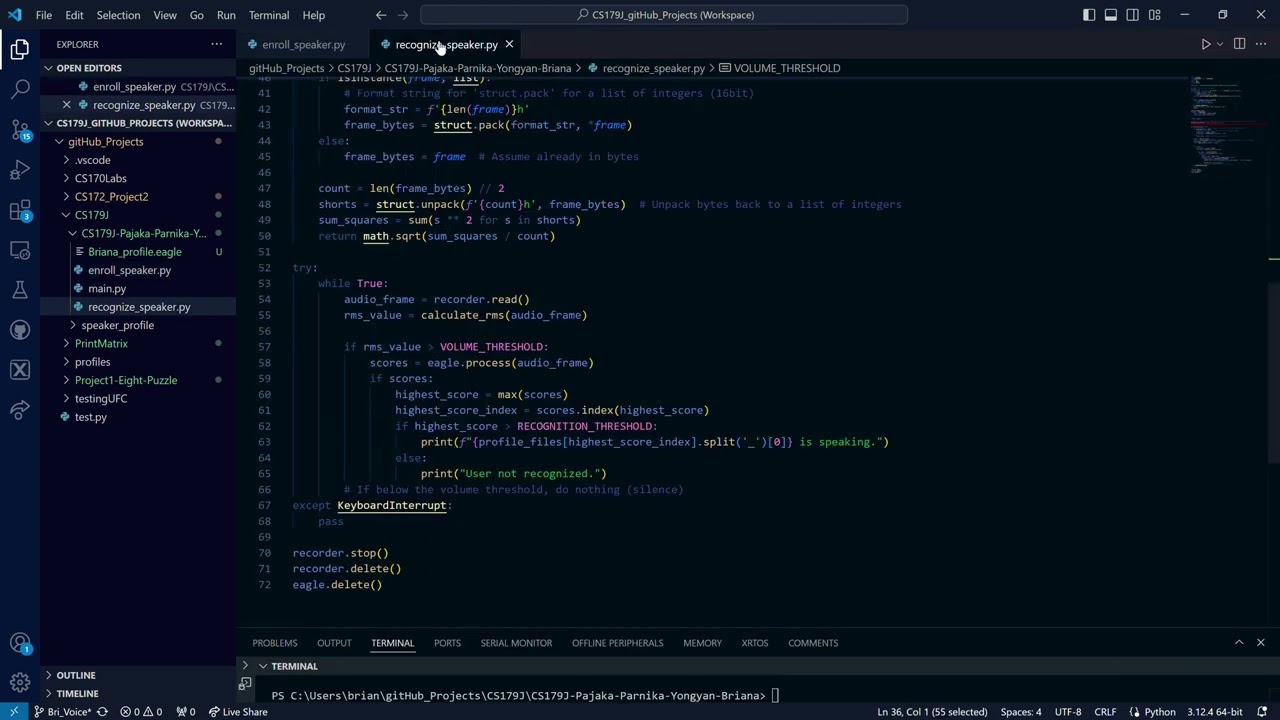Screen dimensions: 1280x720
Task: Go forward with navigation arrow
Action: (x=403, y=15)
